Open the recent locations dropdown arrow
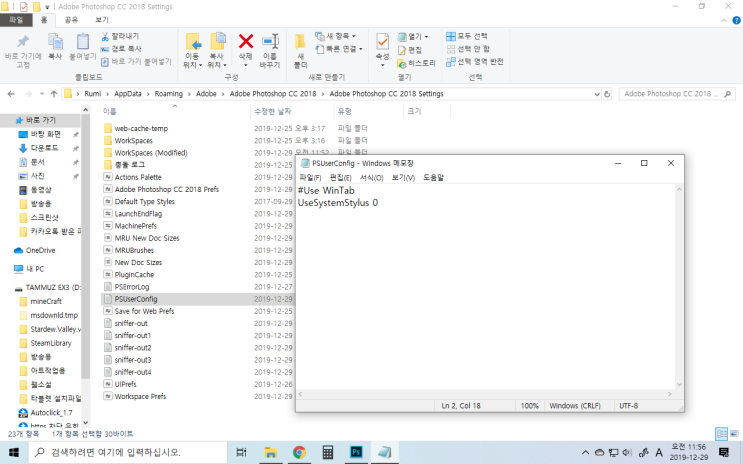743x464 pixels. tap(42, 94)
